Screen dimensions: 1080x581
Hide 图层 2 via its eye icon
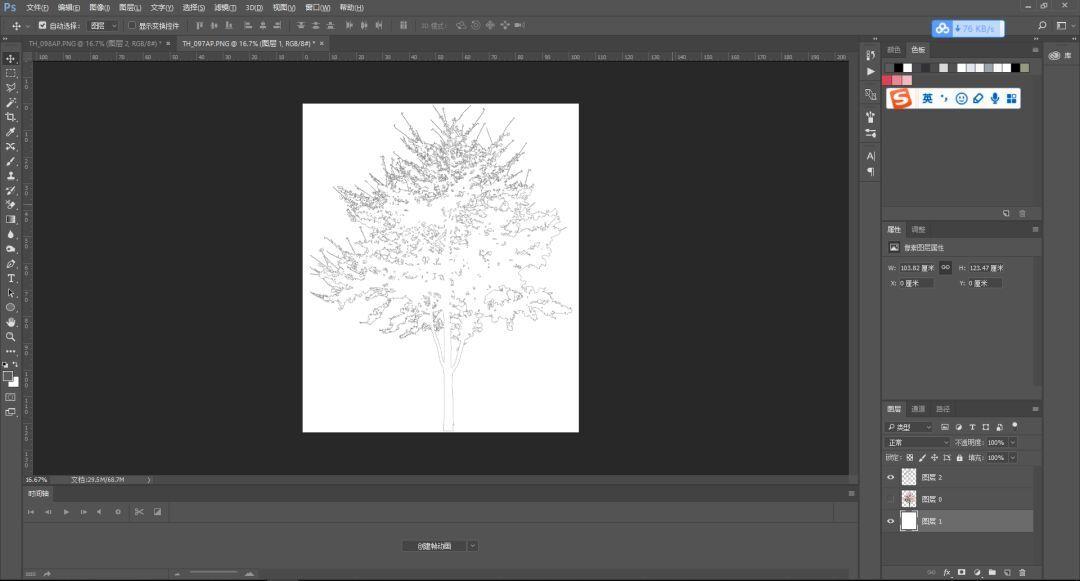(891, 477)
